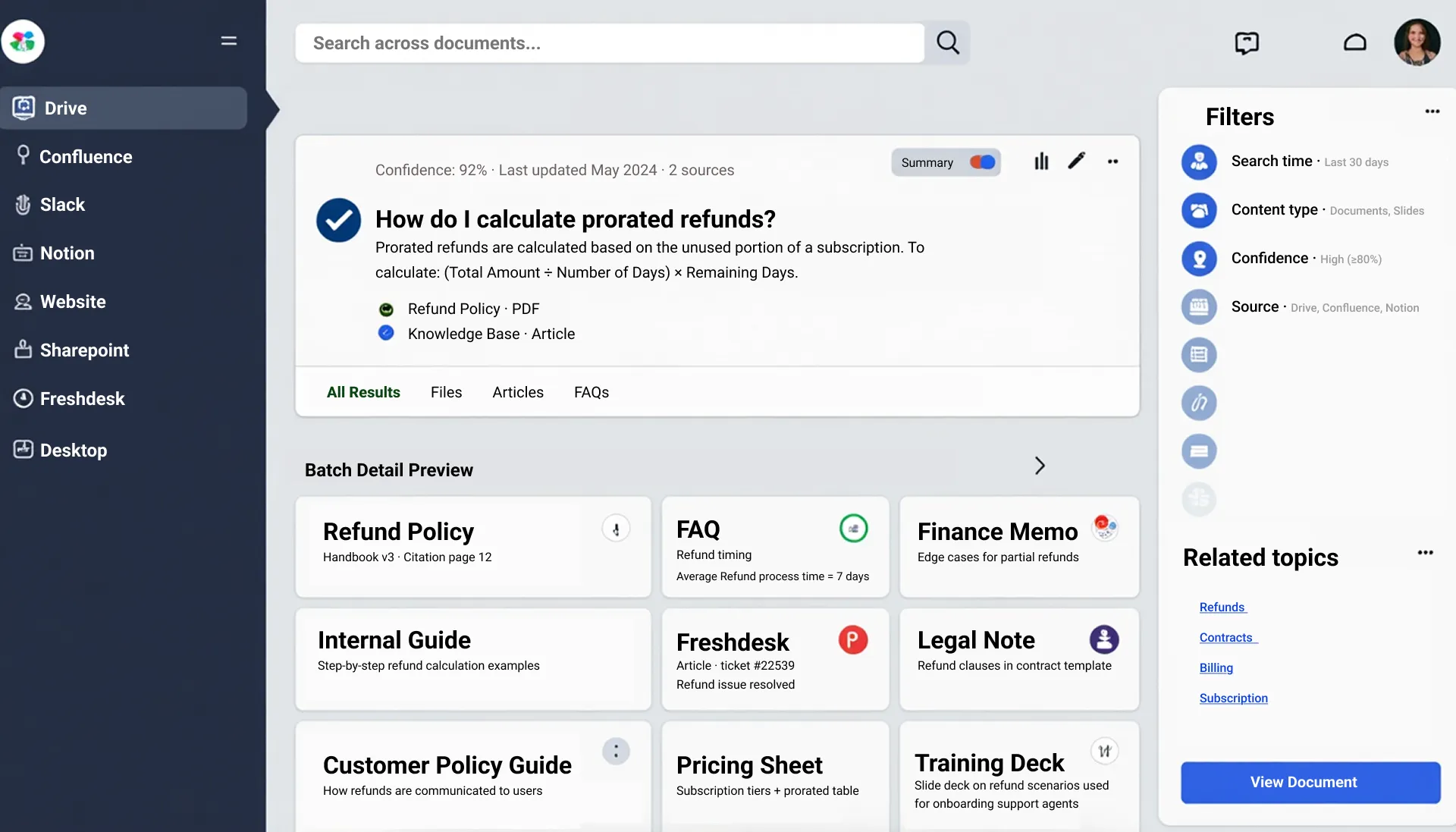This screenshot has height=832, width=1456.
Task: Expand the Batch Detail Preview chevron
Action: point(1039,466)
